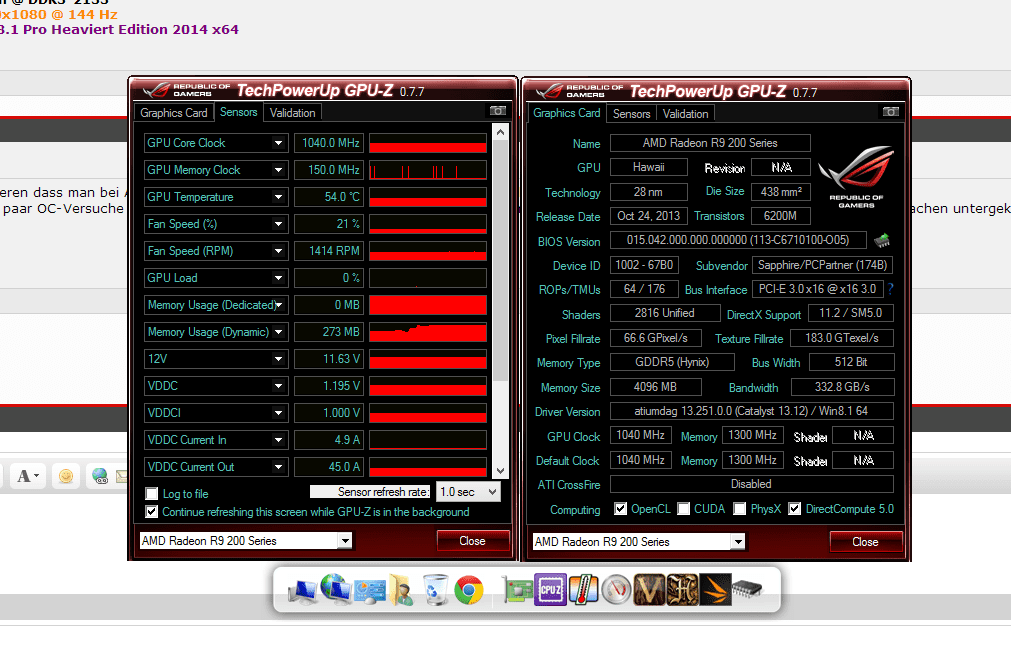The height and width of the screenshot is (668, 1011).
Task: Open Fan Speed (%) sensor dropdown
Action: point(279,224)
